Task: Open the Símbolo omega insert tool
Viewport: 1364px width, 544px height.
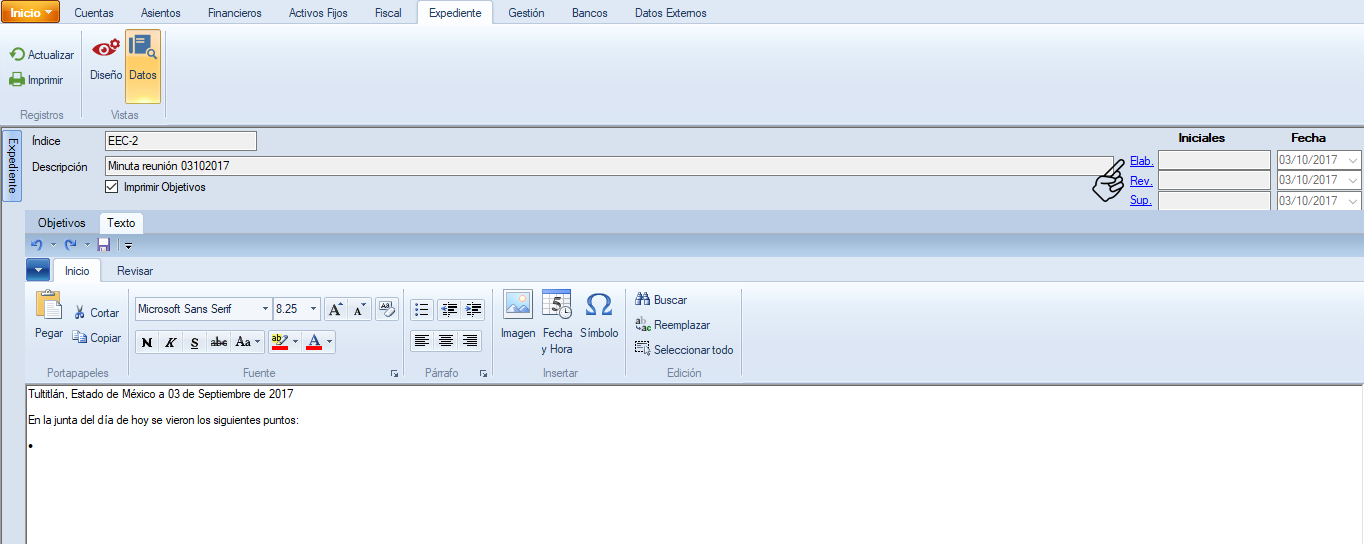Action: coord(598,305)
